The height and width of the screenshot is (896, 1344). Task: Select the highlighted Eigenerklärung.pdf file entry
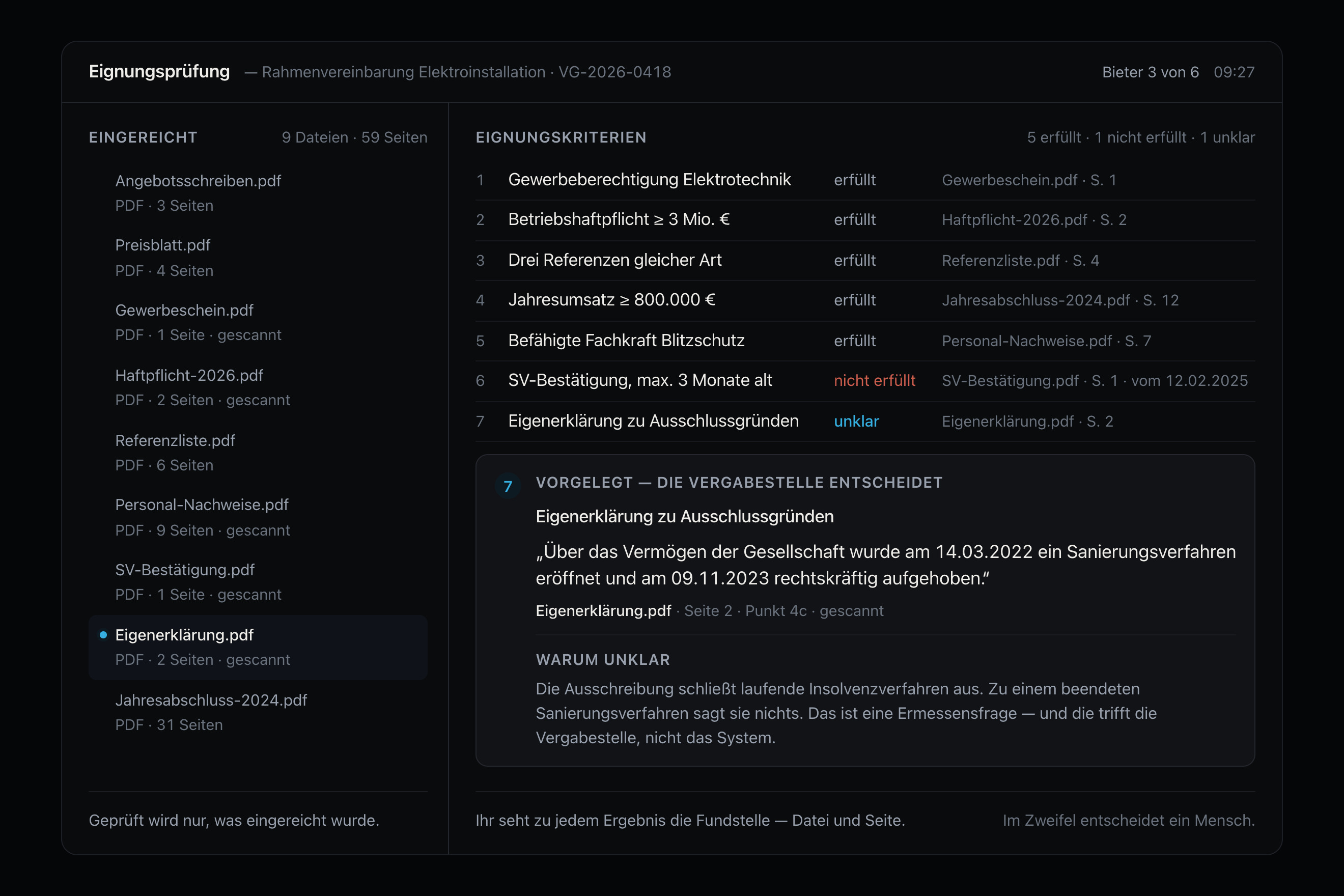[x=258, y=648]
